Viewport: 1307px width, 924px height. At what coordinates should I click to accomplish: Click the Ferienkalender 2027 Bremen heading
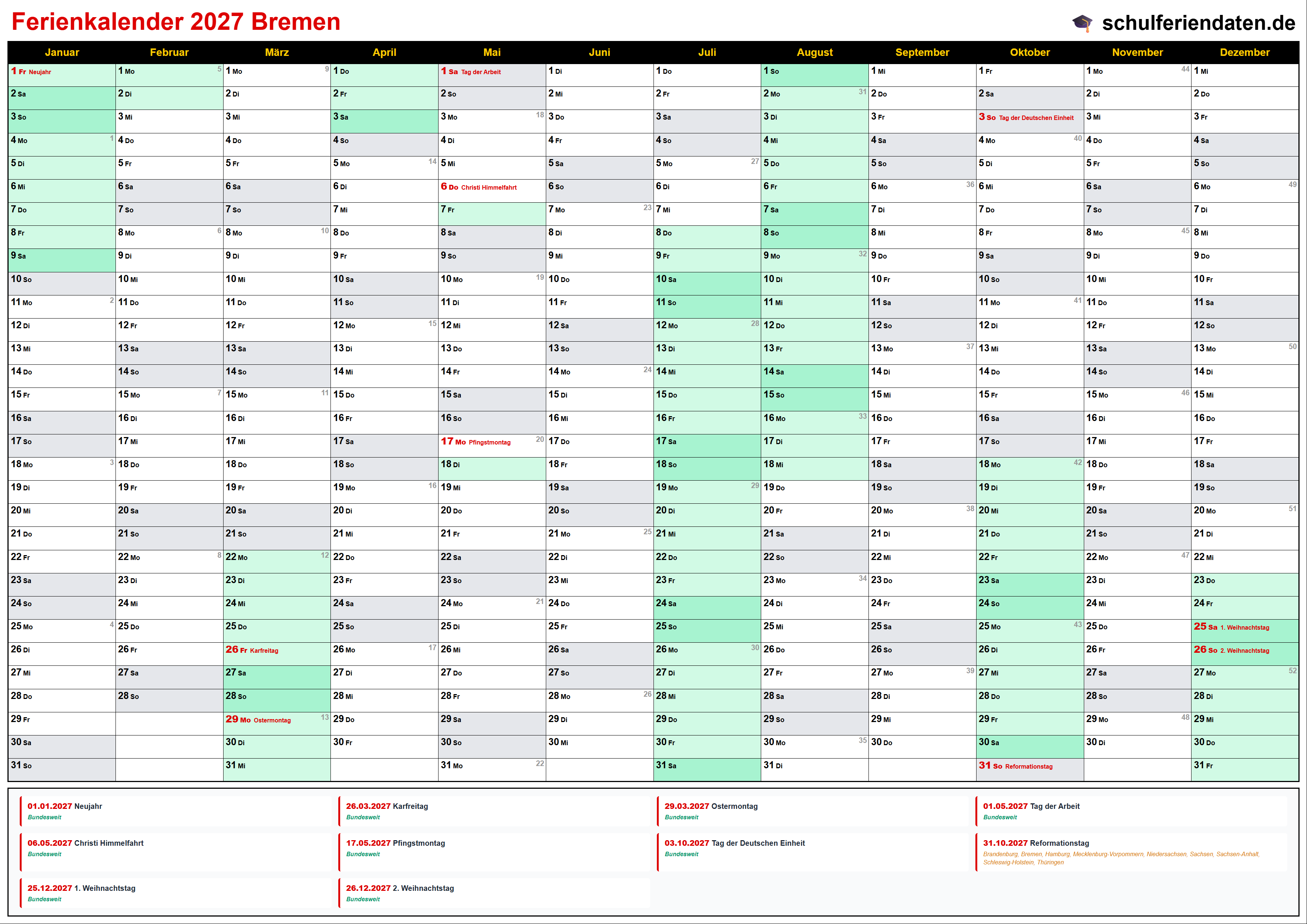coord(176,22)
